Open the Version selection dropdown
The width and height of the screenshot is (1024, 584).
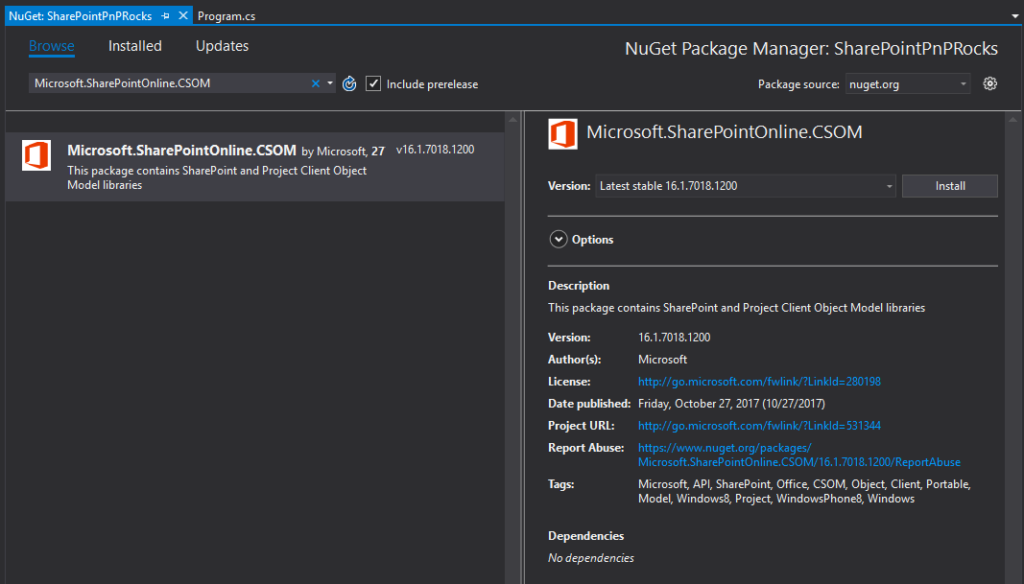click(745, 186)
